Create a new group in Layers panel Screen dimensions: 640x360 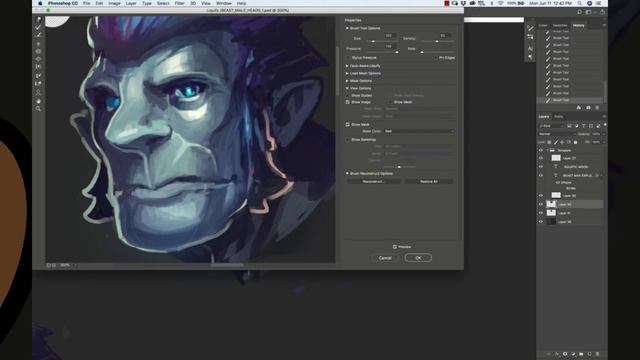(581, 354)
